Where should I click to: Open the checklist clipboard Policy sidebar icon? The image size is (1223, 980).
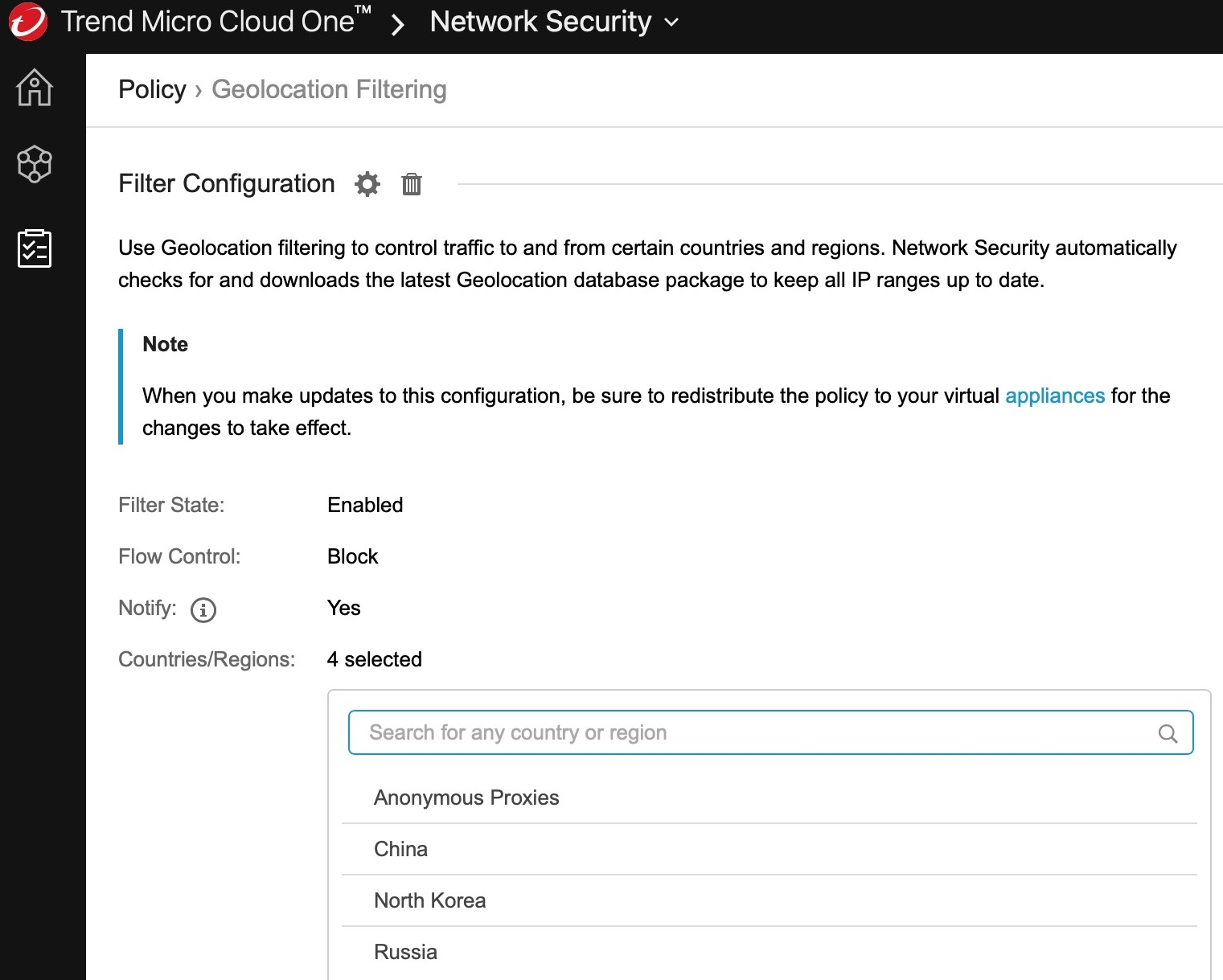tap(35, 248)
